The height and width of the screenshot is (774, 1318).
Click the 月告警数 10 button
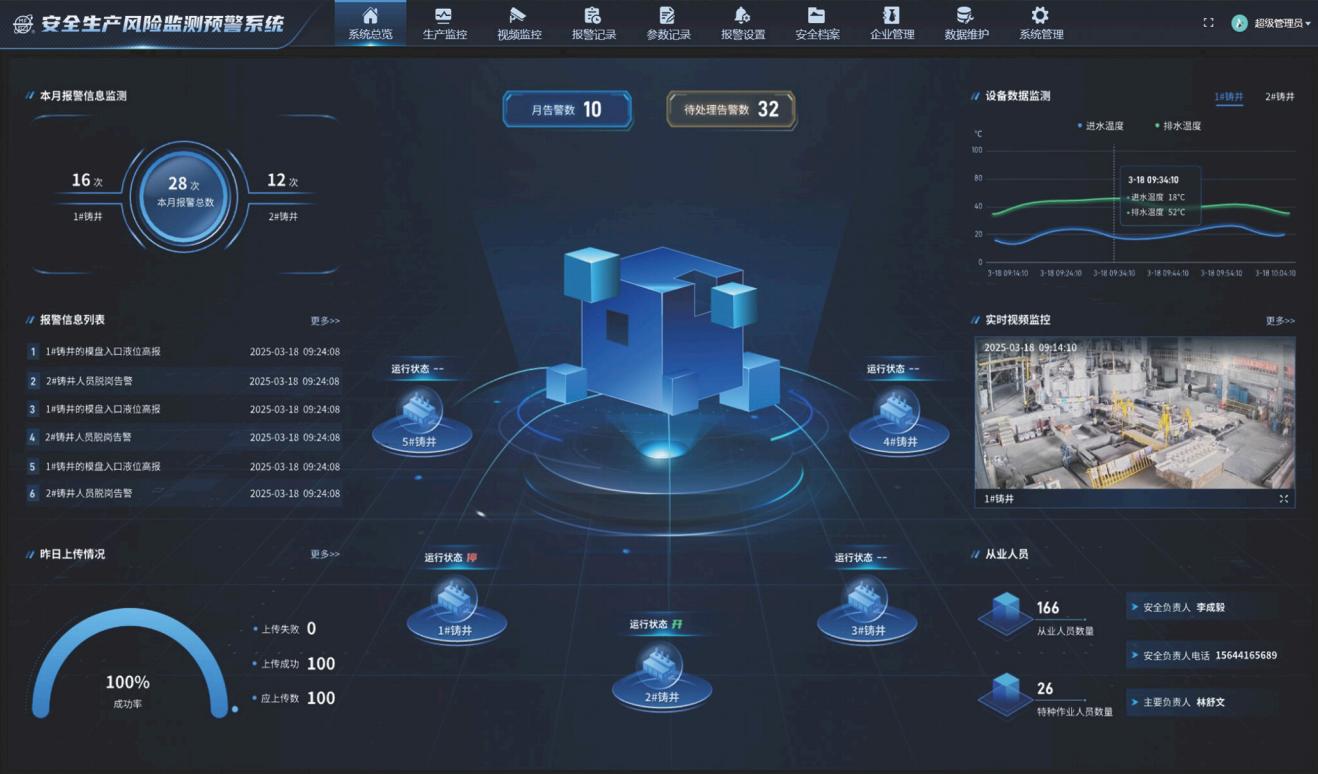567,110
